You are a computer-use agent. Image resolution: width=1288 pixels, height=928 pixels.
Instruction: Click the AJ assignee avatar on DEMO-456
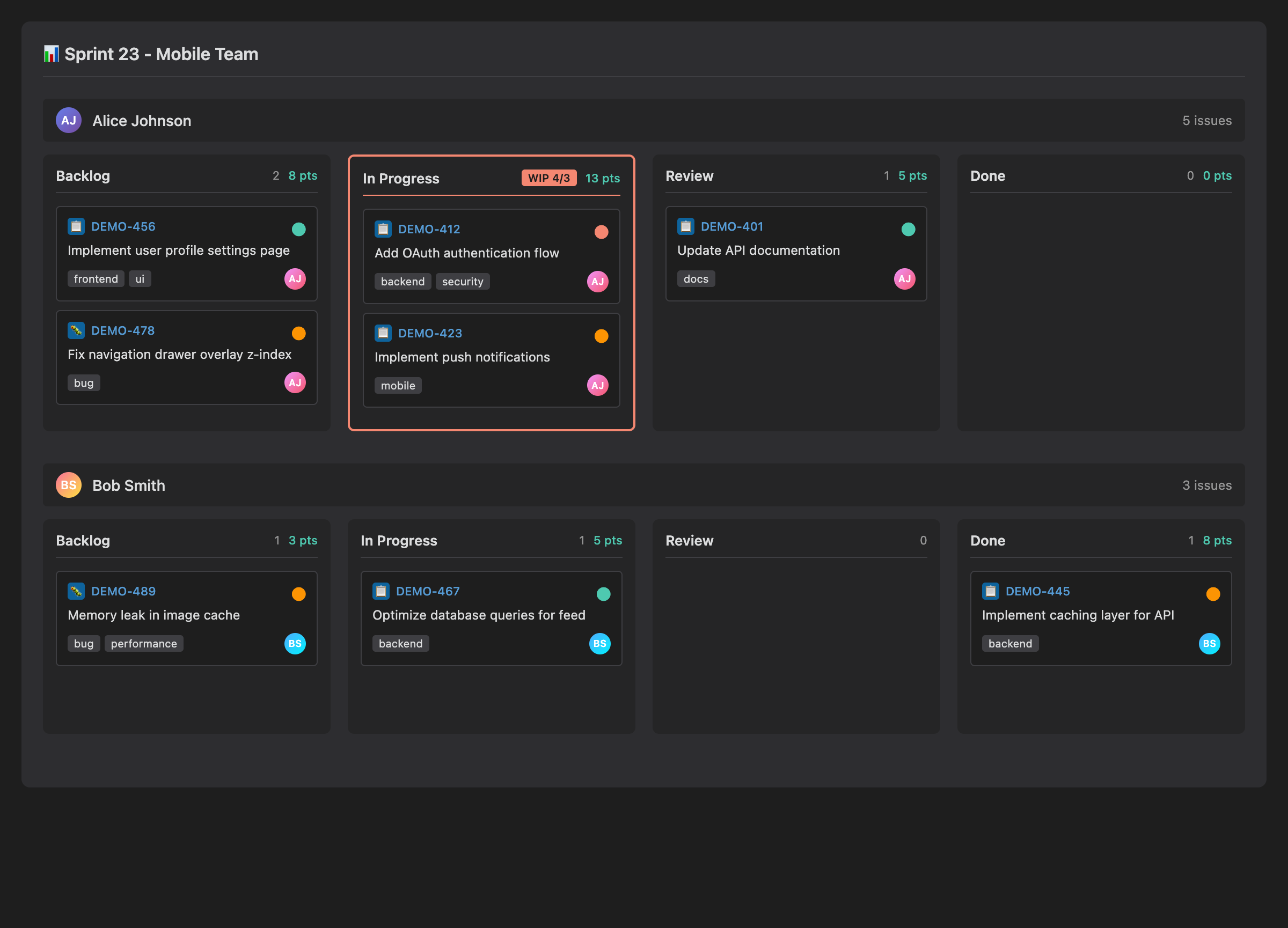pyautogui.click(x=295, y=279)
